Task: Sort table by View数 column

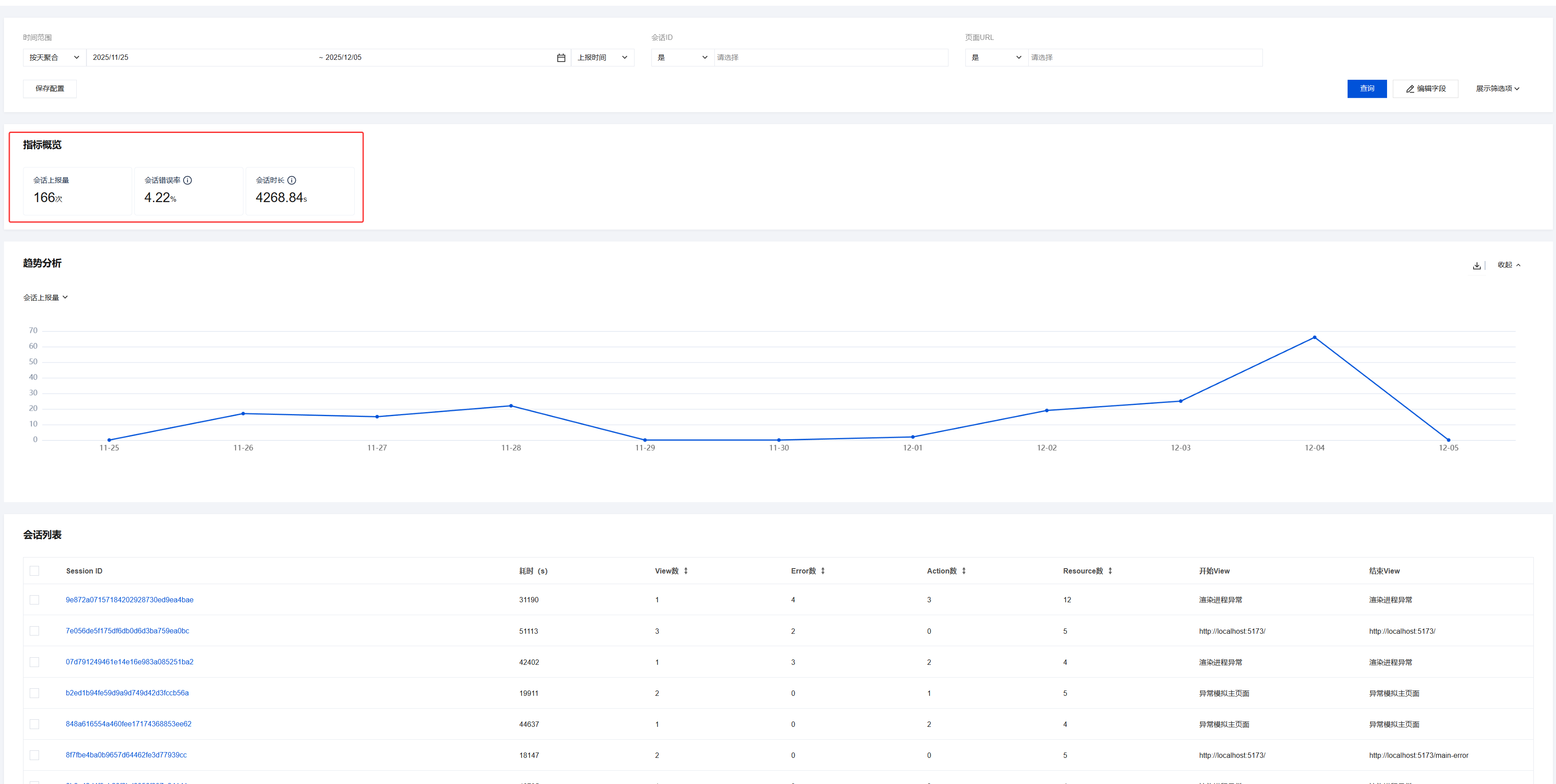Action: tap(686, 571)
